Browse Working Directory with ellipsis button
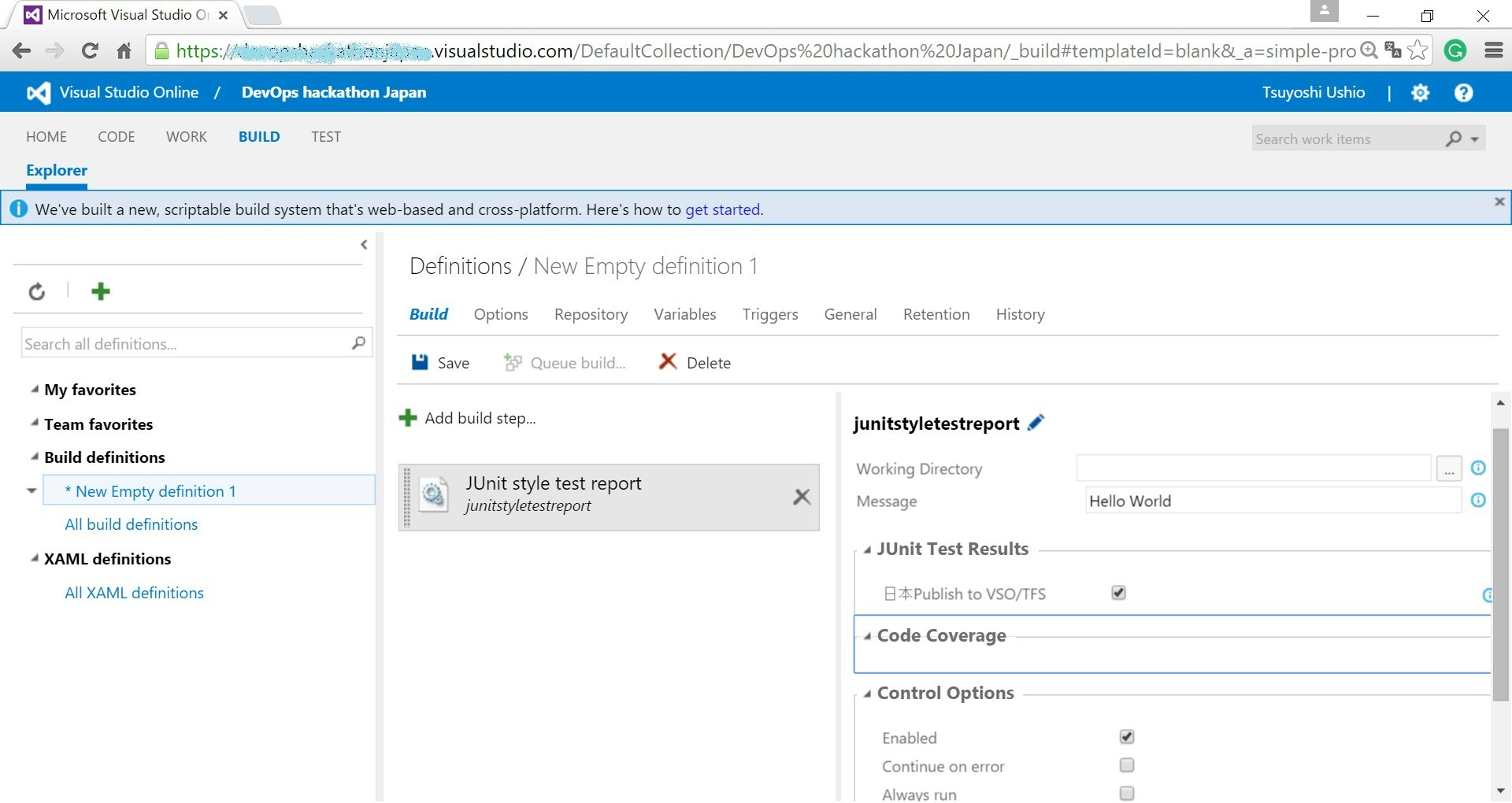Viewport: 1512px width, 803px height. [x=1449, y=469]
